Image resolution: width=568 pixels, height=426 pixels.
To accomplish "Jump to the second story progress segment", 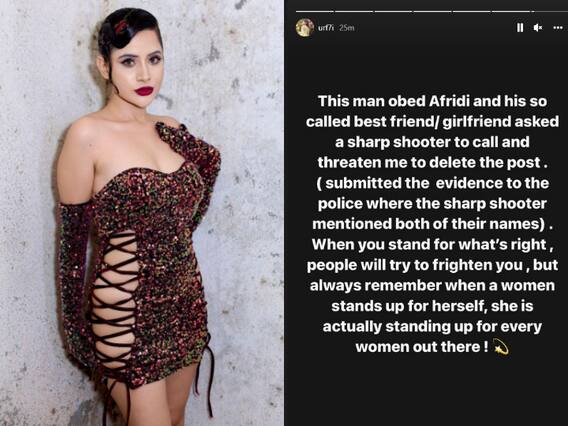I will 354,11.
